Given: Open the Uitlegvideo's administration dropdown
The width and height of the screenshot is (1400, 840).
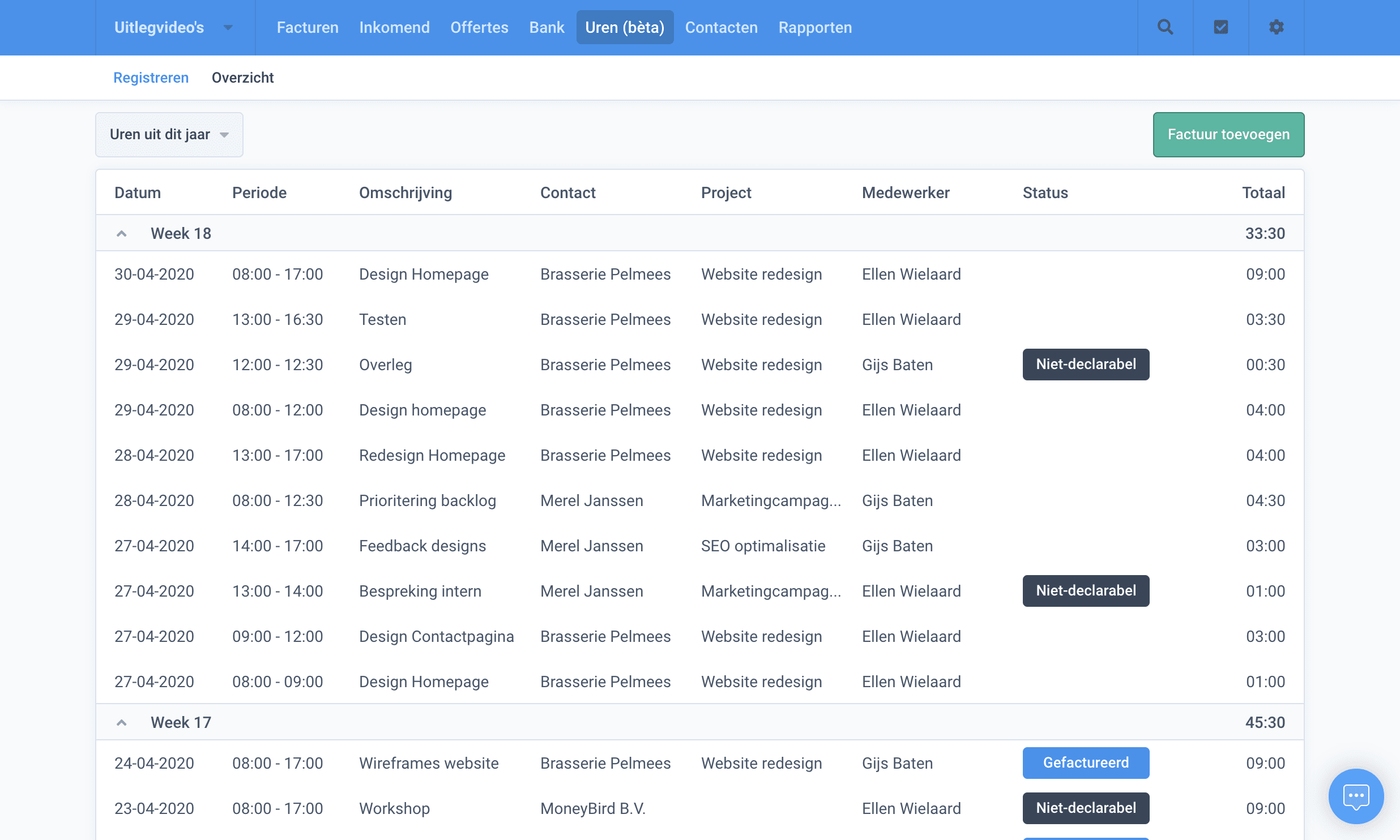Looking at the screenshot, I should [173, 27].
